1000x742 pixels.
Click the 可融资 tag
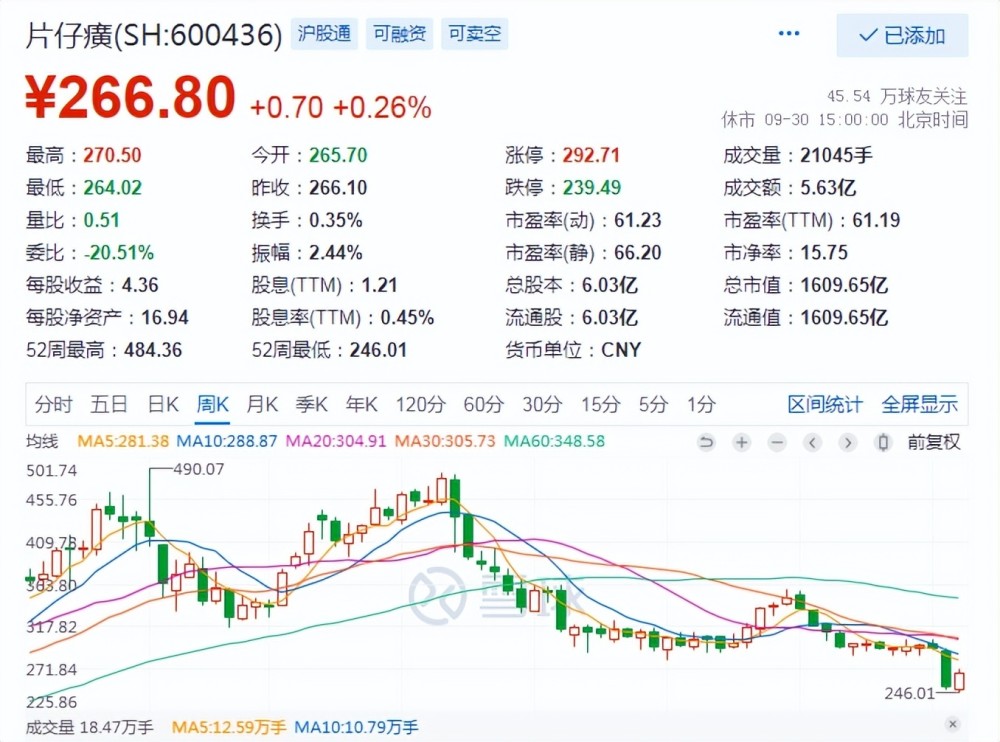pyautogui.click(x=400, y=34)
